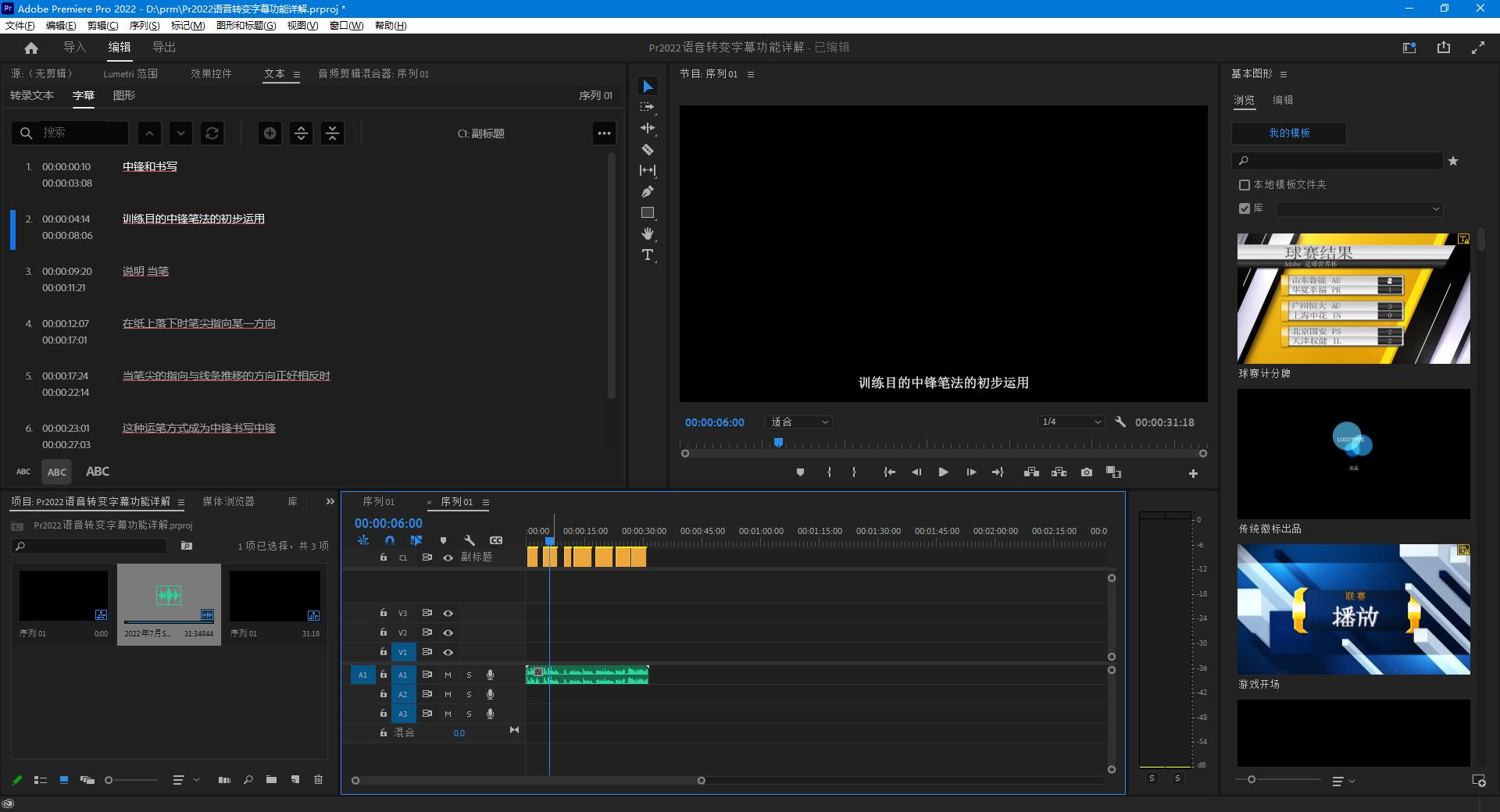Open the 1/4 playback resolution dropdown
This screenshot has width=1500, height=812.
coord(1071,422)
